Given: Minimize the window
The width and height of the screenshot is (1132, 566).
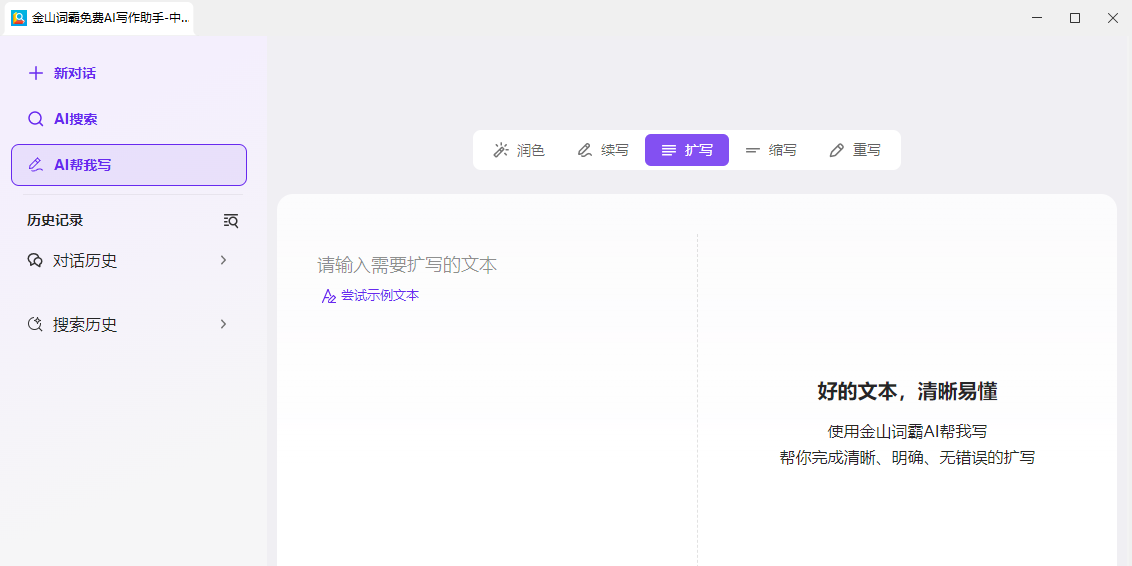Looking at the screenshot, I should coord(1037,18).
